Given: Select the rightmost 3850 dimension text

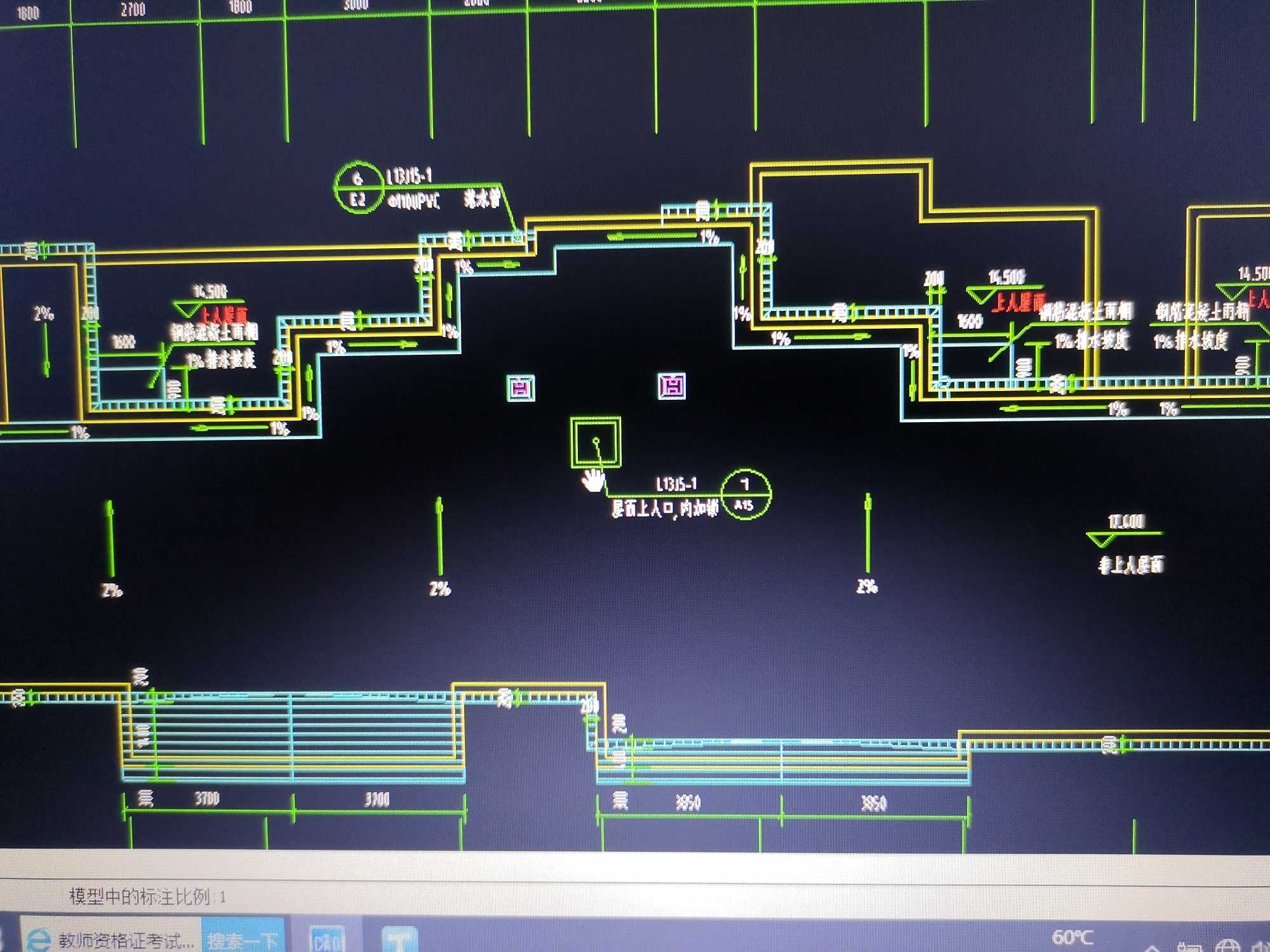Looking at the screenshot, I should 874,804.
